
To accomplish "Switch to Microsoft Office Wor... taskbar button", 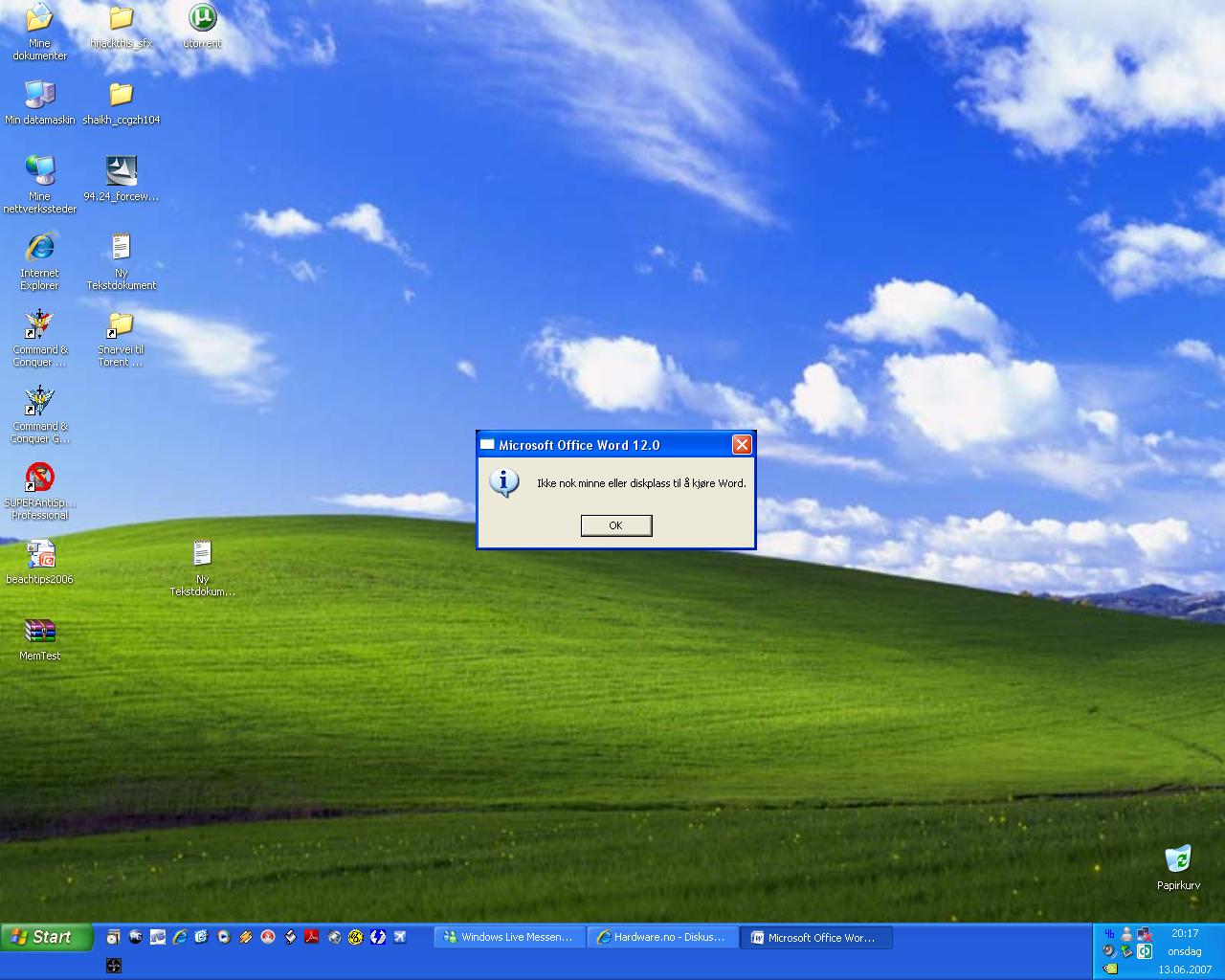I will (x=816, y=938).
